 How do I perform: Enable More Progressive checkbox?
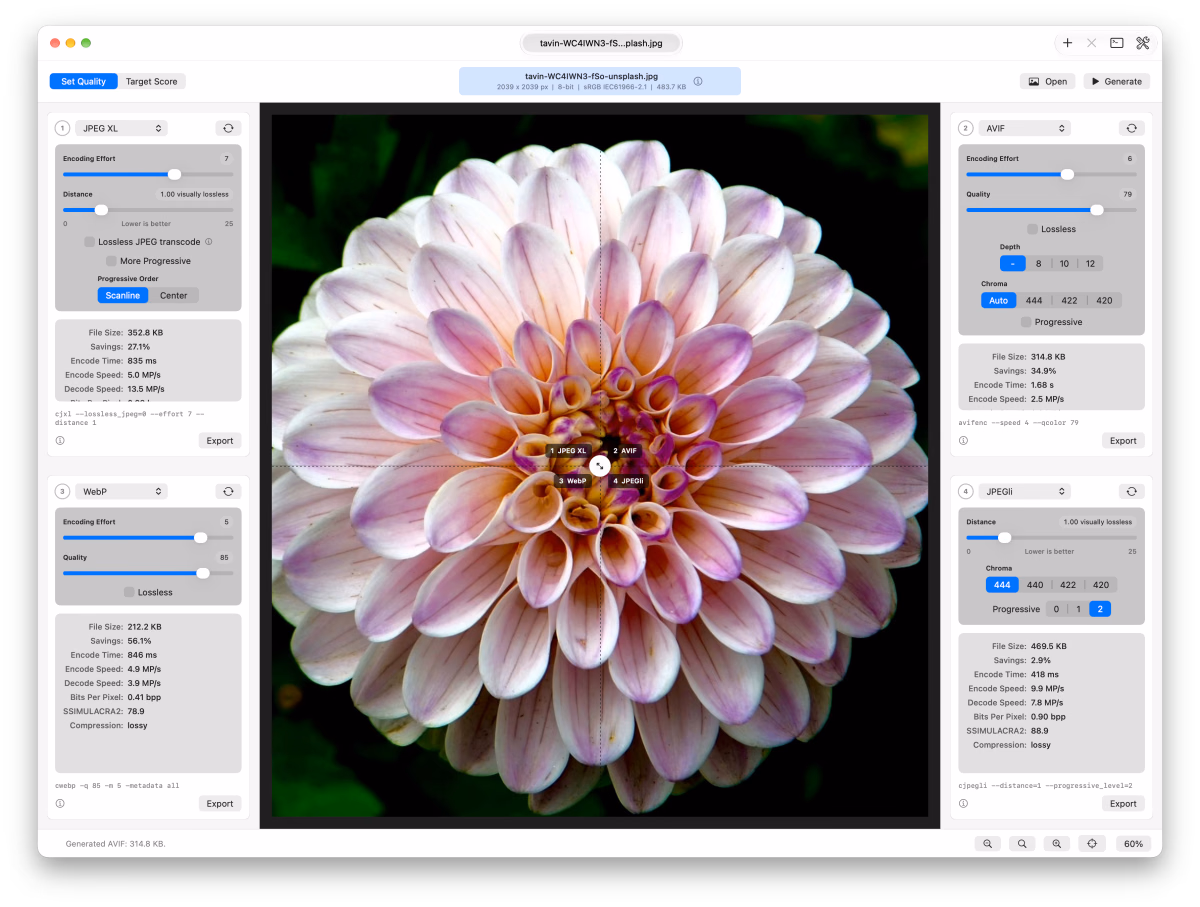[112, 261]
